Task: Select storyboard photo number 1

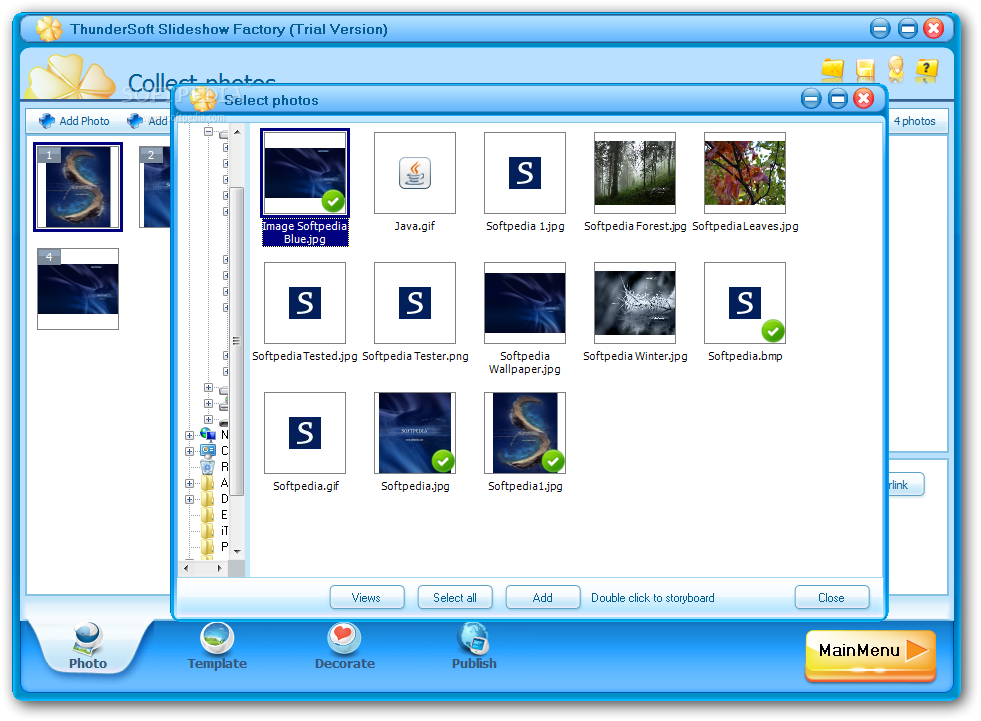Action: tap(78, 187)
